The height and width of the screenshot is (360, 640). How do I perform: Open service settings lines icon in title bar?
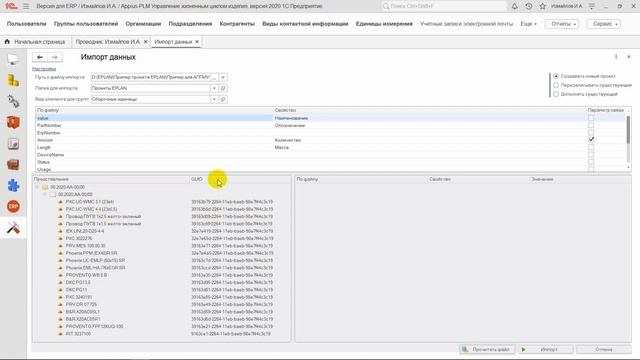[591, 6]
